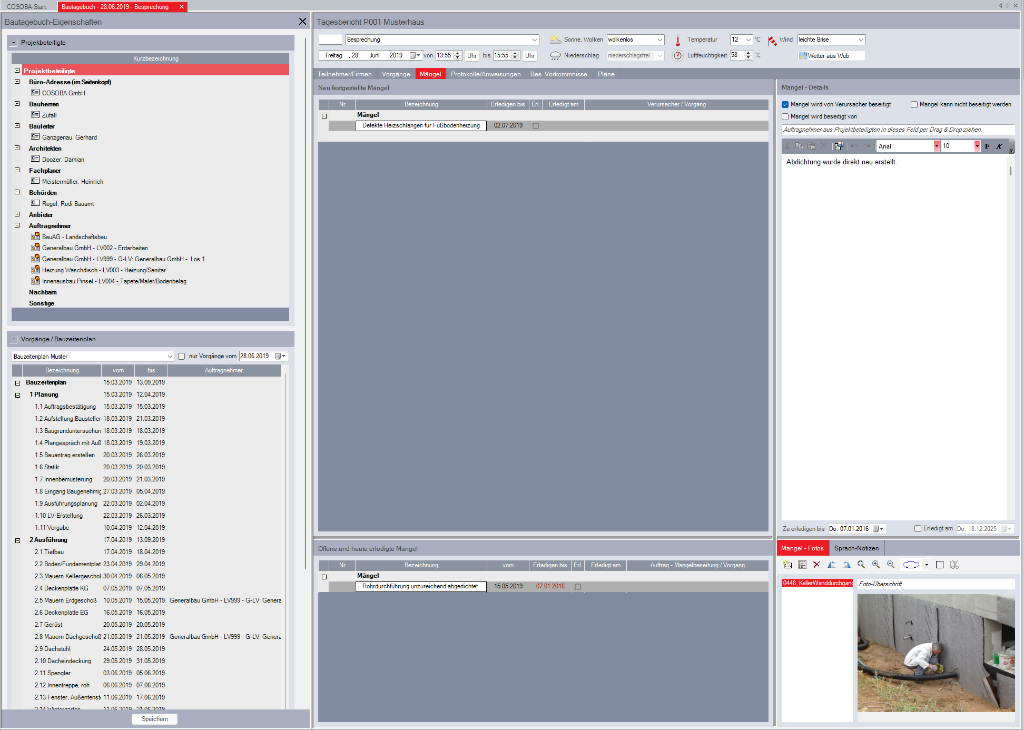
Task: Select the ellipse drawing shape tool
Action: (910, 565)
